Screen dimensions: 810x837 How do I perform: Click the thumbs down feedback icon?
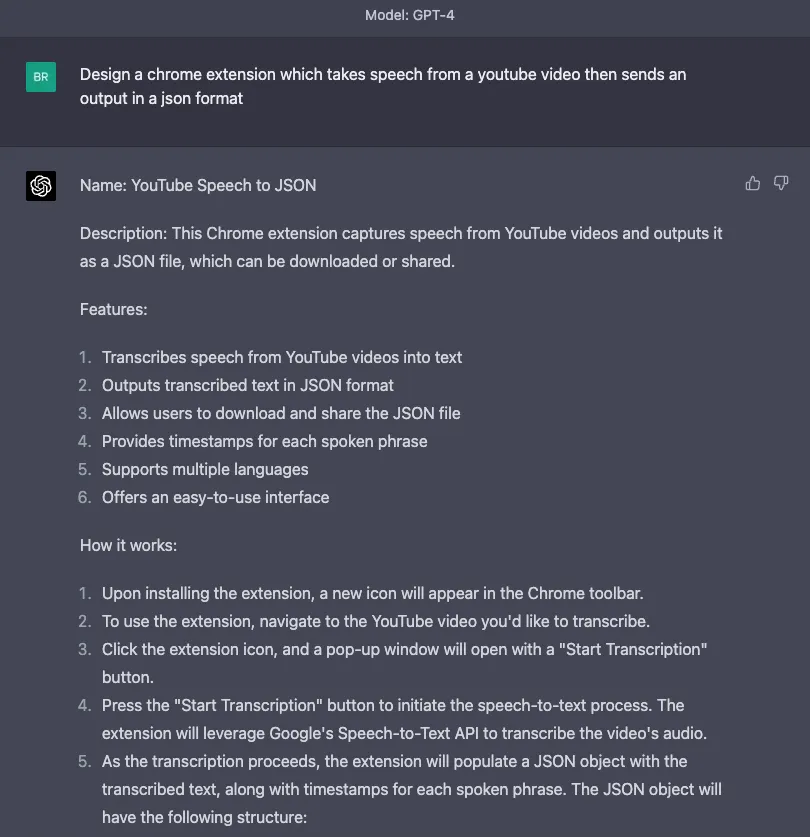[781, 183]
